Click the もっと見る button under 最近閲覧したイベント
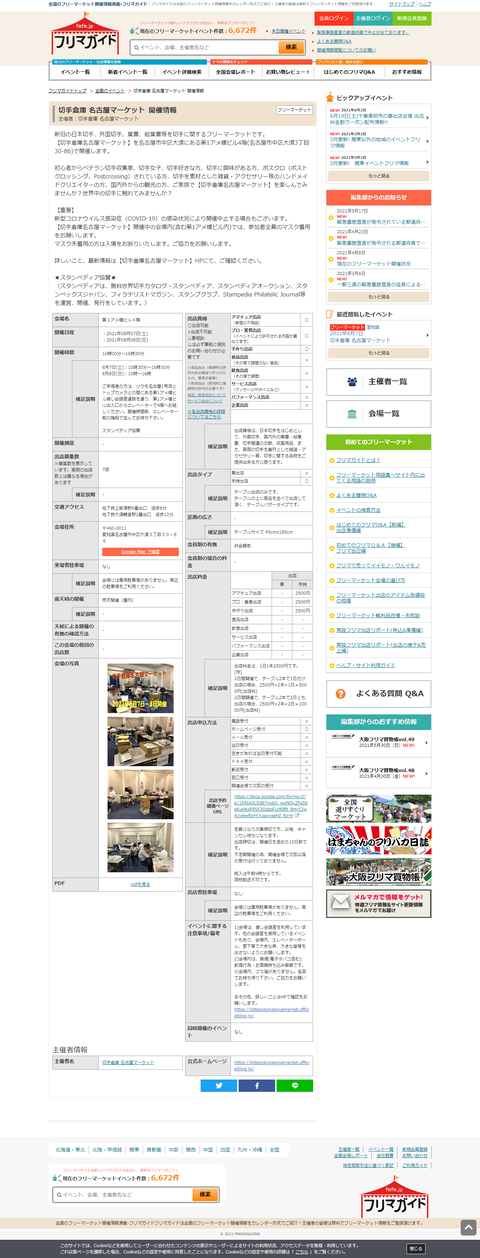 tap(378, 353)
